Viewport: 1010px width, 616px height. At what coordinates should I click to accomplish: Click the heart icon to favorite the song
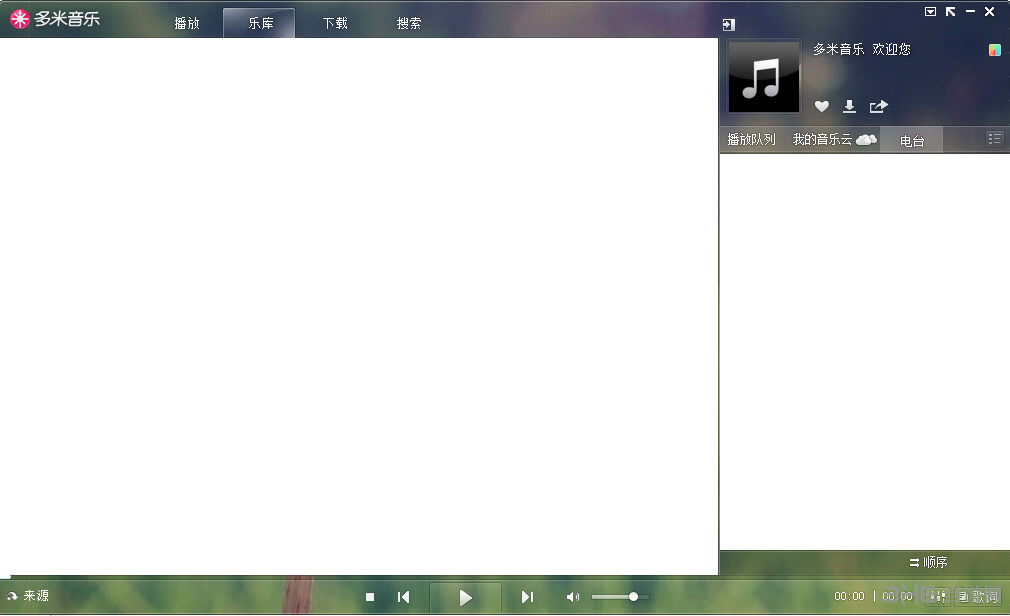821,106
